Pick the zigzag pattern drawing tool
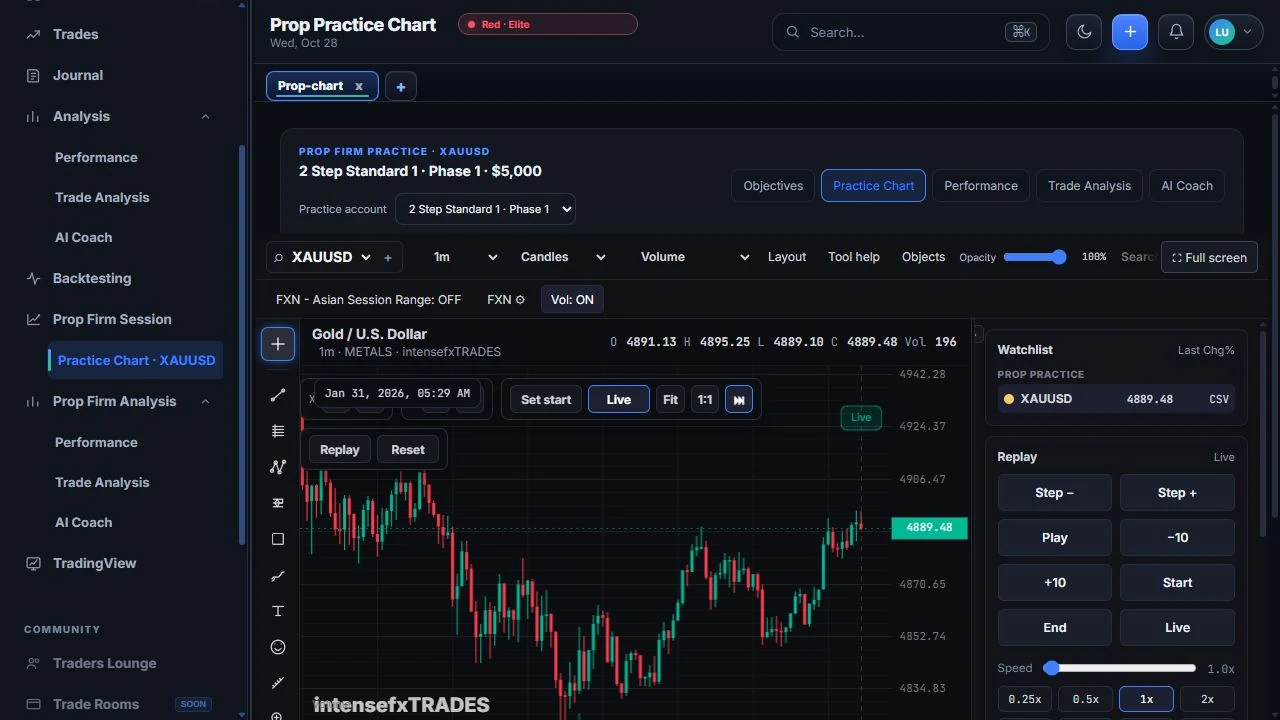Image resolution: width=1280 pixels, height=720 pixels. pyautogui.click(x=278, y=467)
